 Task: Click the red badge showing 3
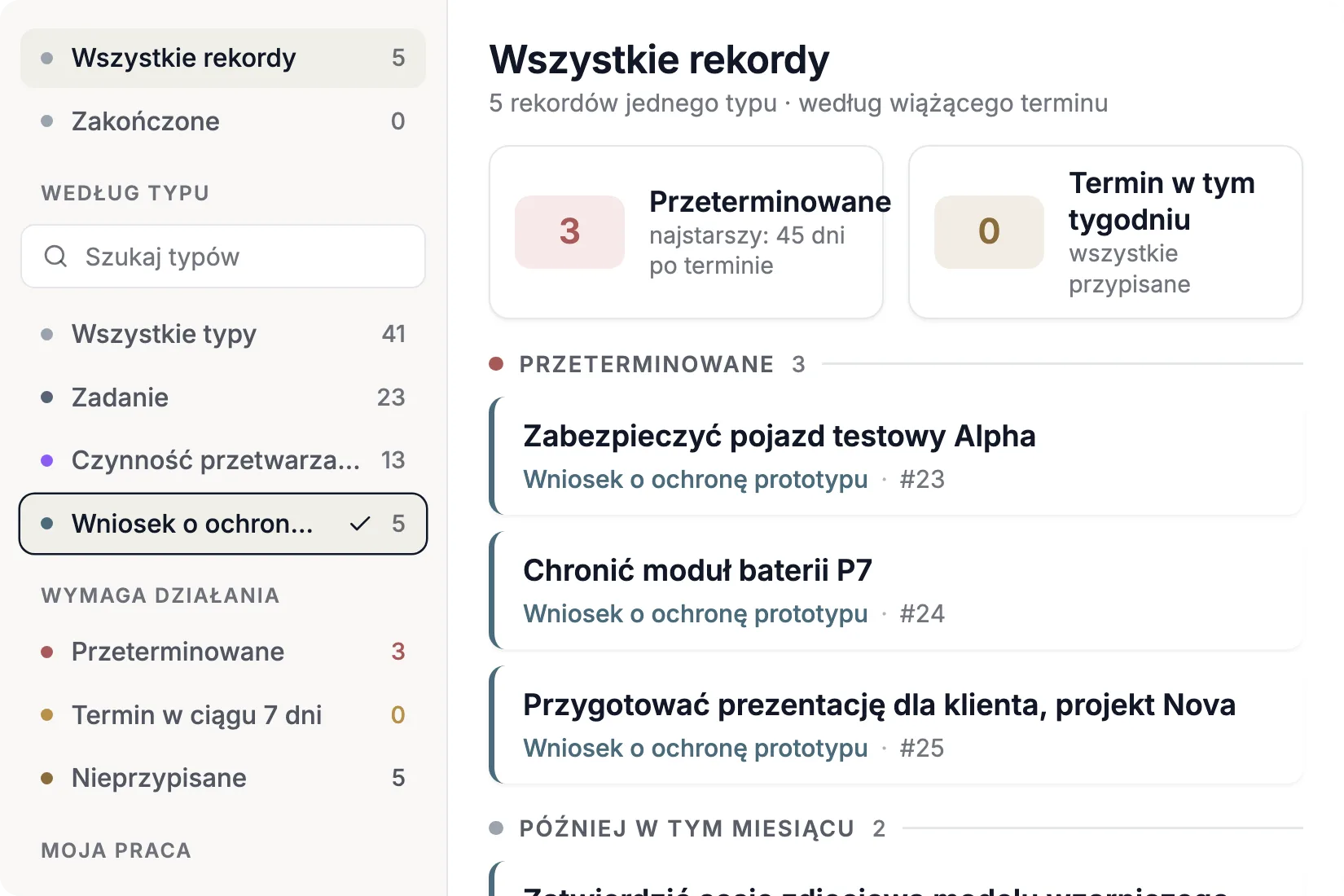[569, 232]
